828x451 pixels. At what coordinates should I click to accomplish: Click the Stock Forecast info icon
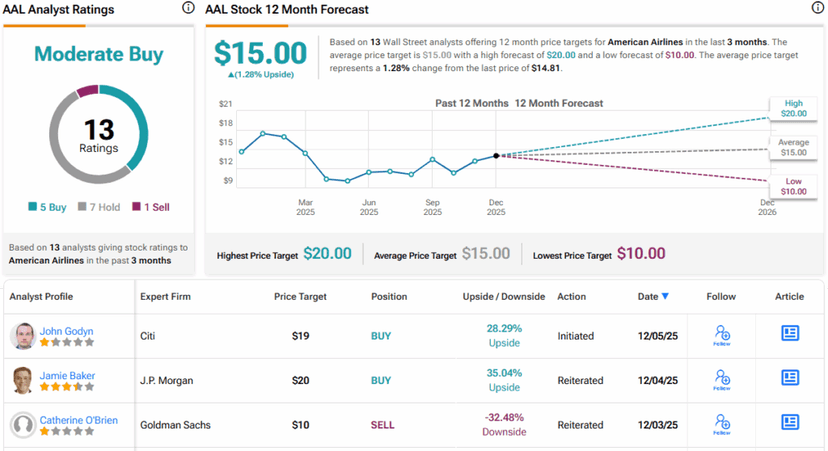click(818, 8)
